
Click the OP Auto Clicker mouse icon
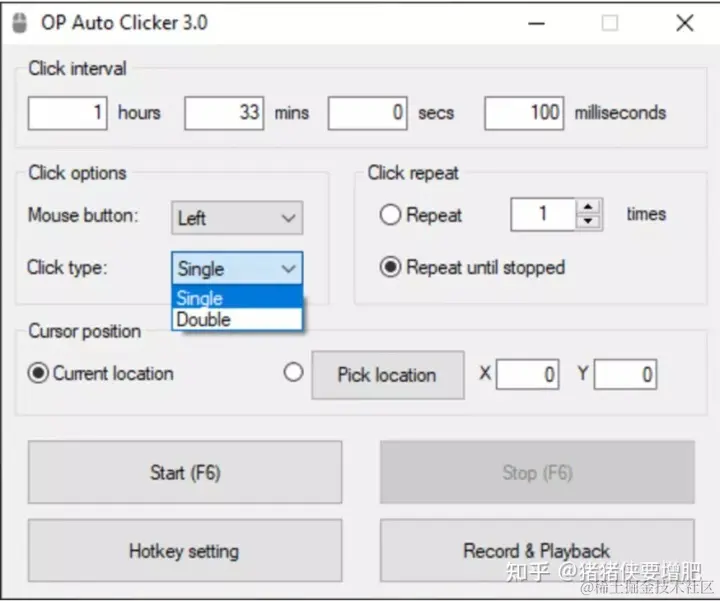click(x=19, y=23)
